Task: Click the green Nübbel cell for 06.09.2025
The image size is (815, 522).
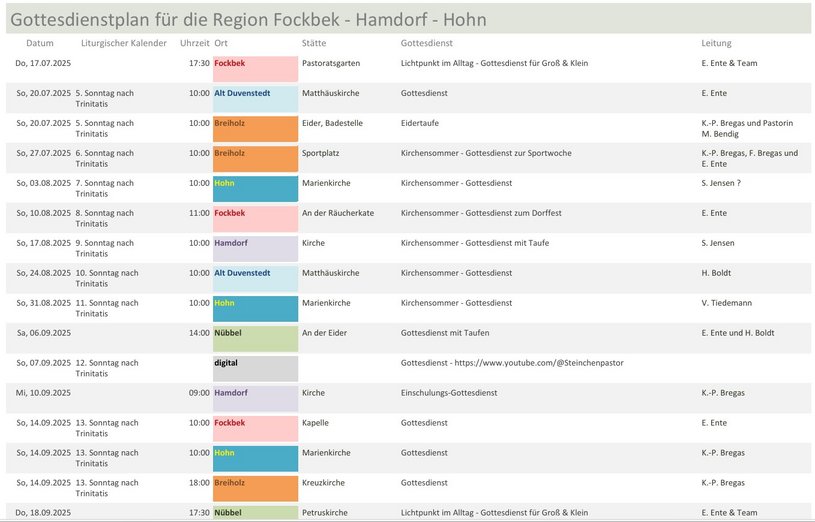Action: 255,339
